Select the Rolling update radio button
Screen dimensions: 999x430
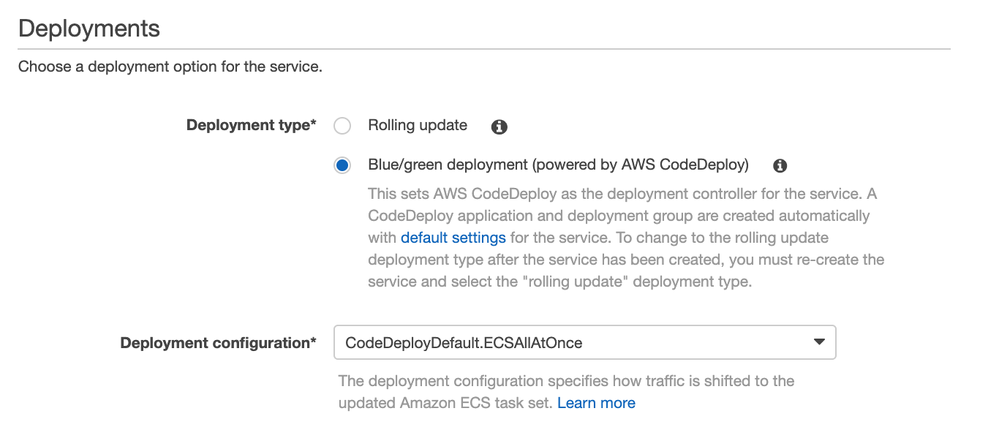tap(342, 126)
